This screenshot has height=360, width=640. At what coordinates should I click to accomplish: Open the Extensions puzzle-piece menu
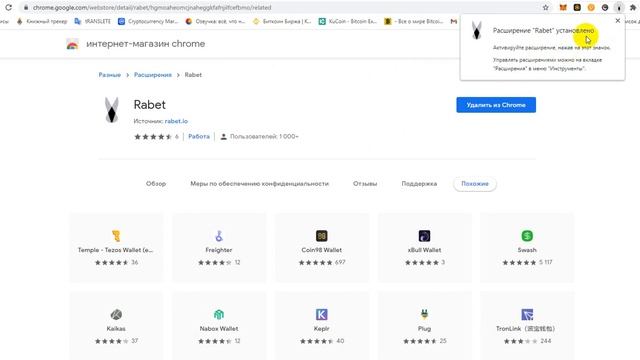point(633,7)
